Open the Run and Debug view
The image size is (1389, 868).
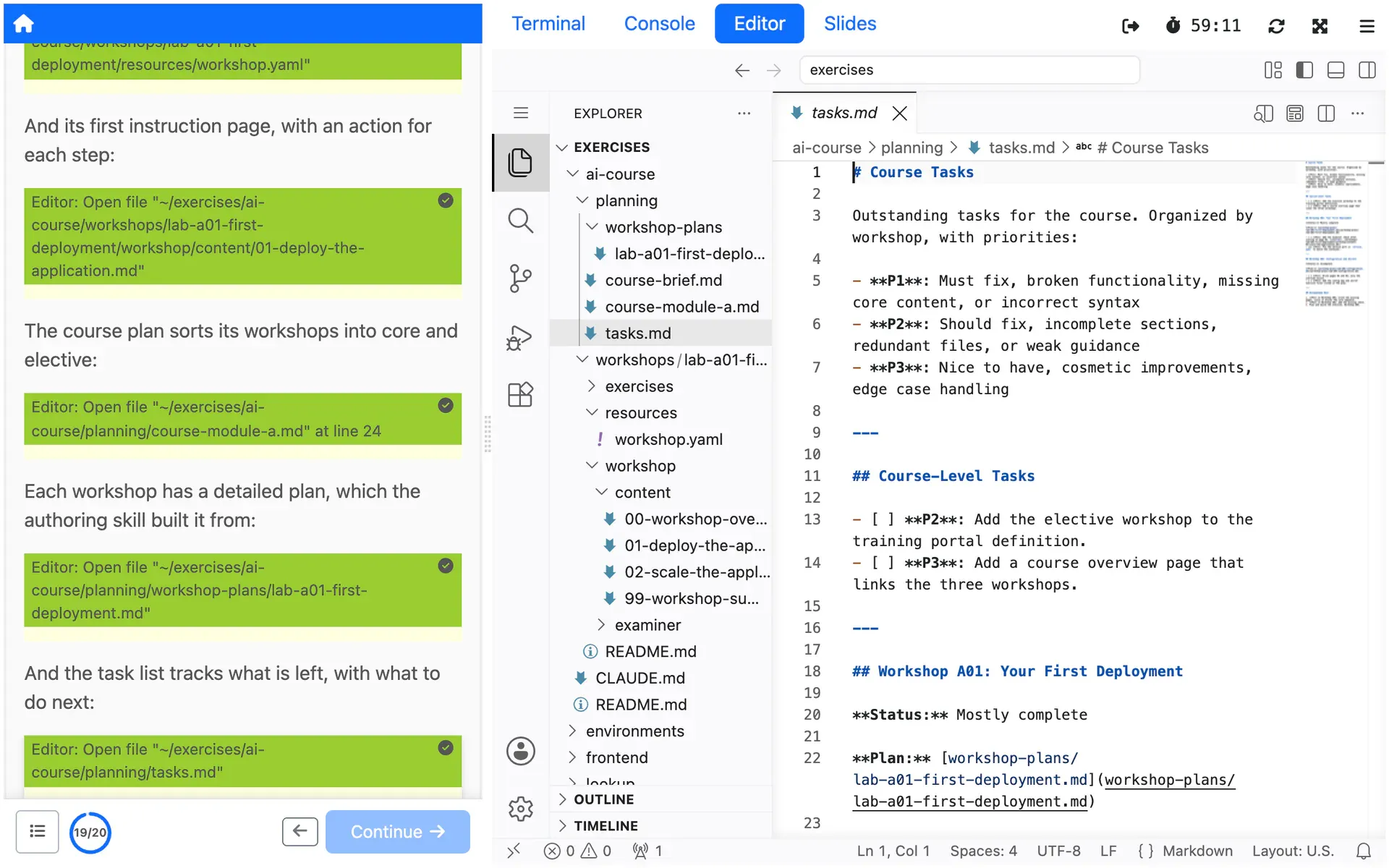tap(520, 337)
